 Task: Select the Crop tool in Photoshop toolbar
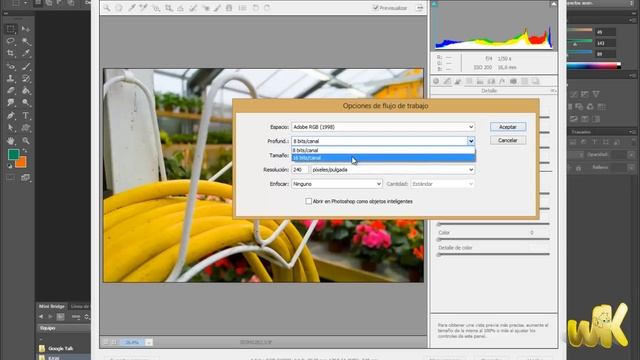click(x=11, y=53)
